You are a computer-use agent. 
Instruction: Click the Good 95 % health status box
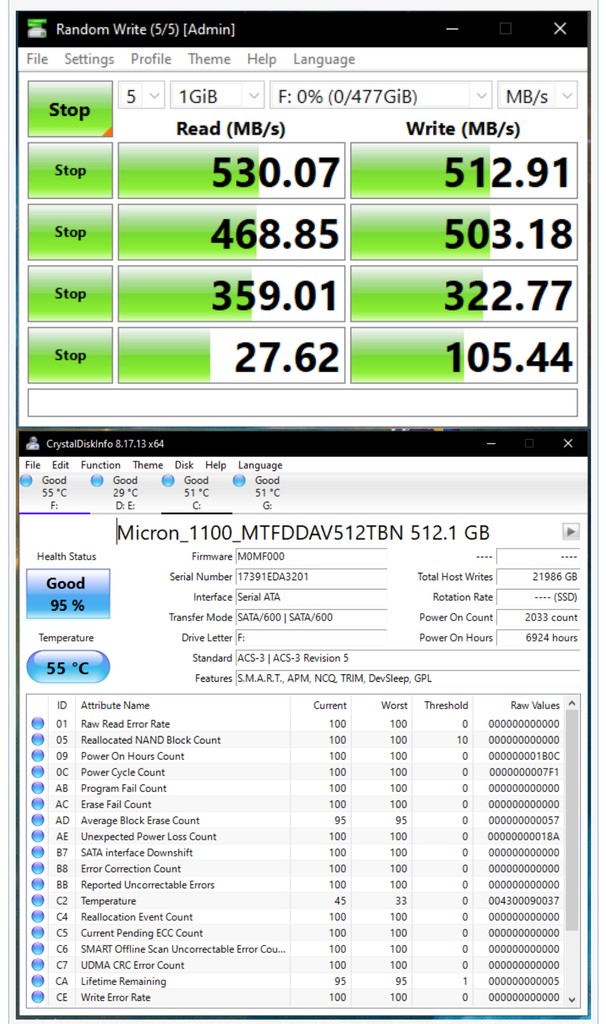pos(68,594)
